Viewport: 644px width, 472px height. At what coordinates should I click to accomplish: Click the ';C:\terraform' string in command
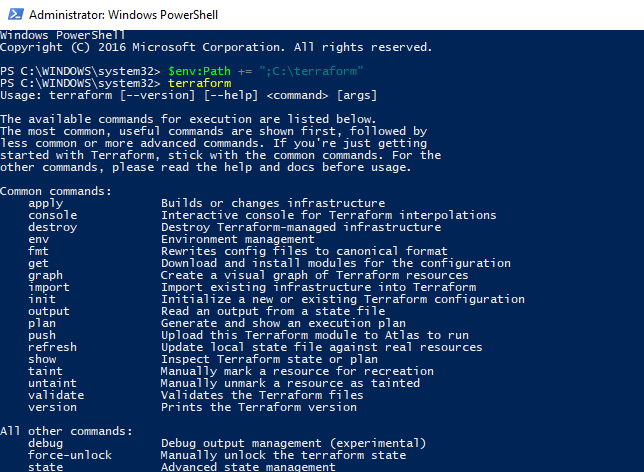(311, 71)
